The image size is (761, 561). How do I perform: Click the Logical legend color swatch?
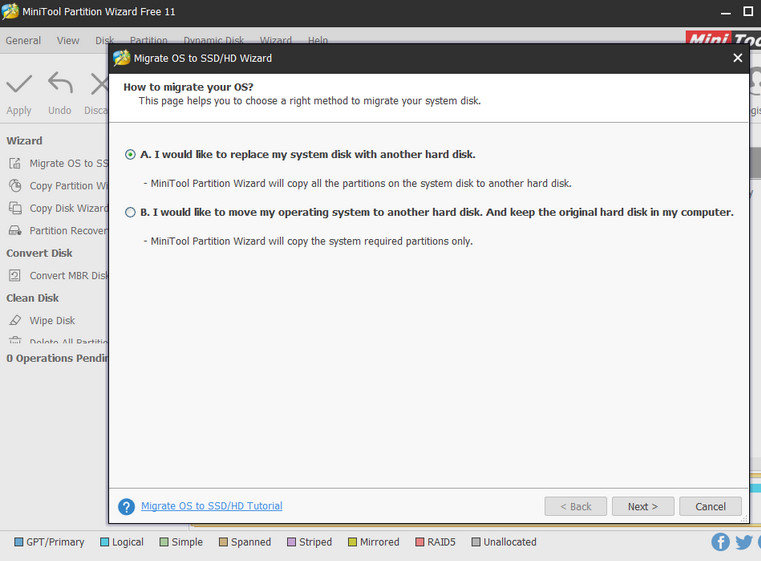coord(104,542)
